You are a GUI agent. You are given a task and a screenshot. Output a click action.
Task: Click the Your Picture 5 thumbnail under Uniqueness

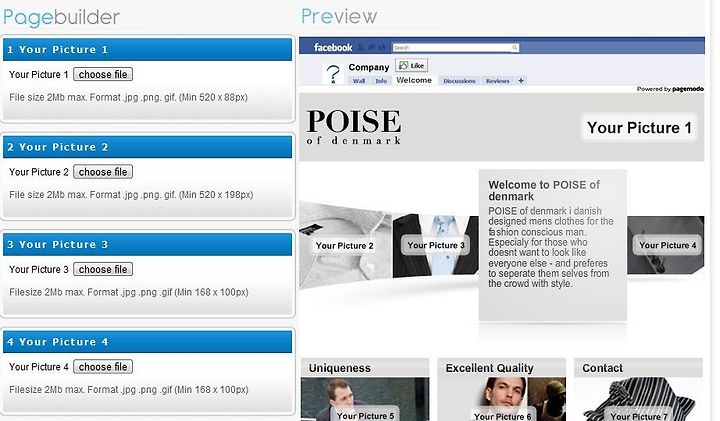pyautogui.click(x=365, y=399)
